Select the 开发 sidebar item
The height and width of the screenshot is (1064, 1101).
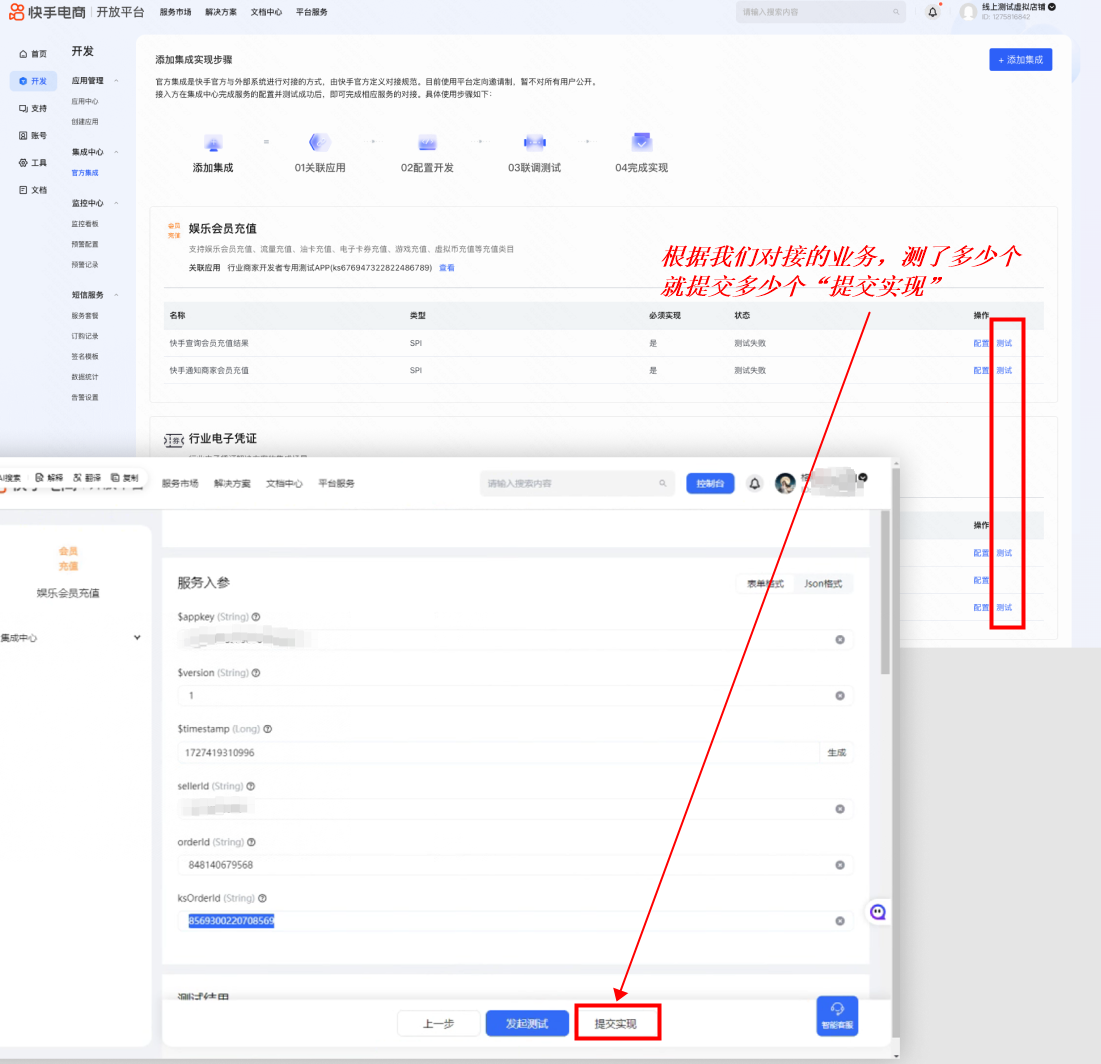click(x=33, y=81)
